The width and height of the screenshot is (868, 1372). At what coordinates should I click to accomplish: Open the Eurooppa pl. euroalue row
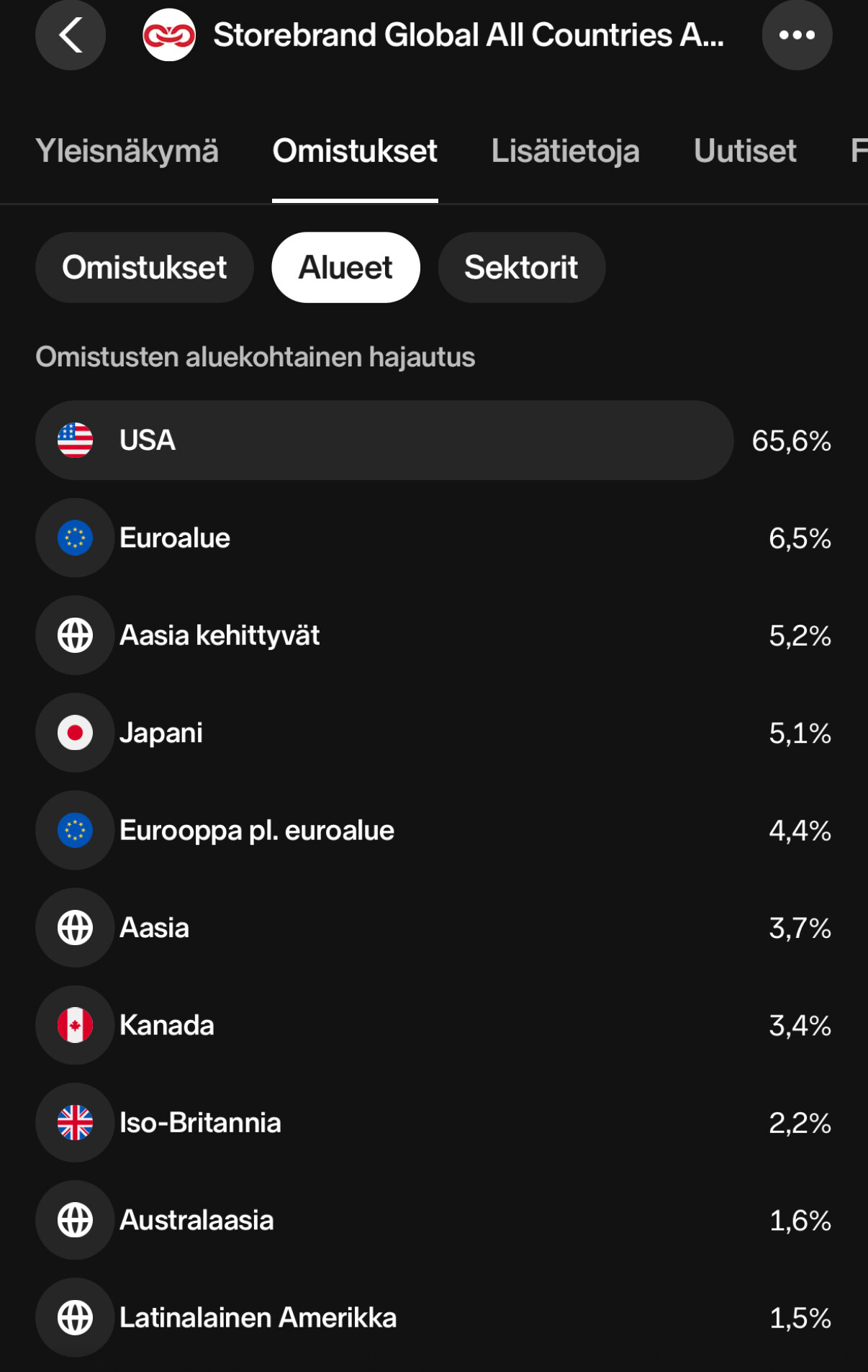(x=434, y=830)
